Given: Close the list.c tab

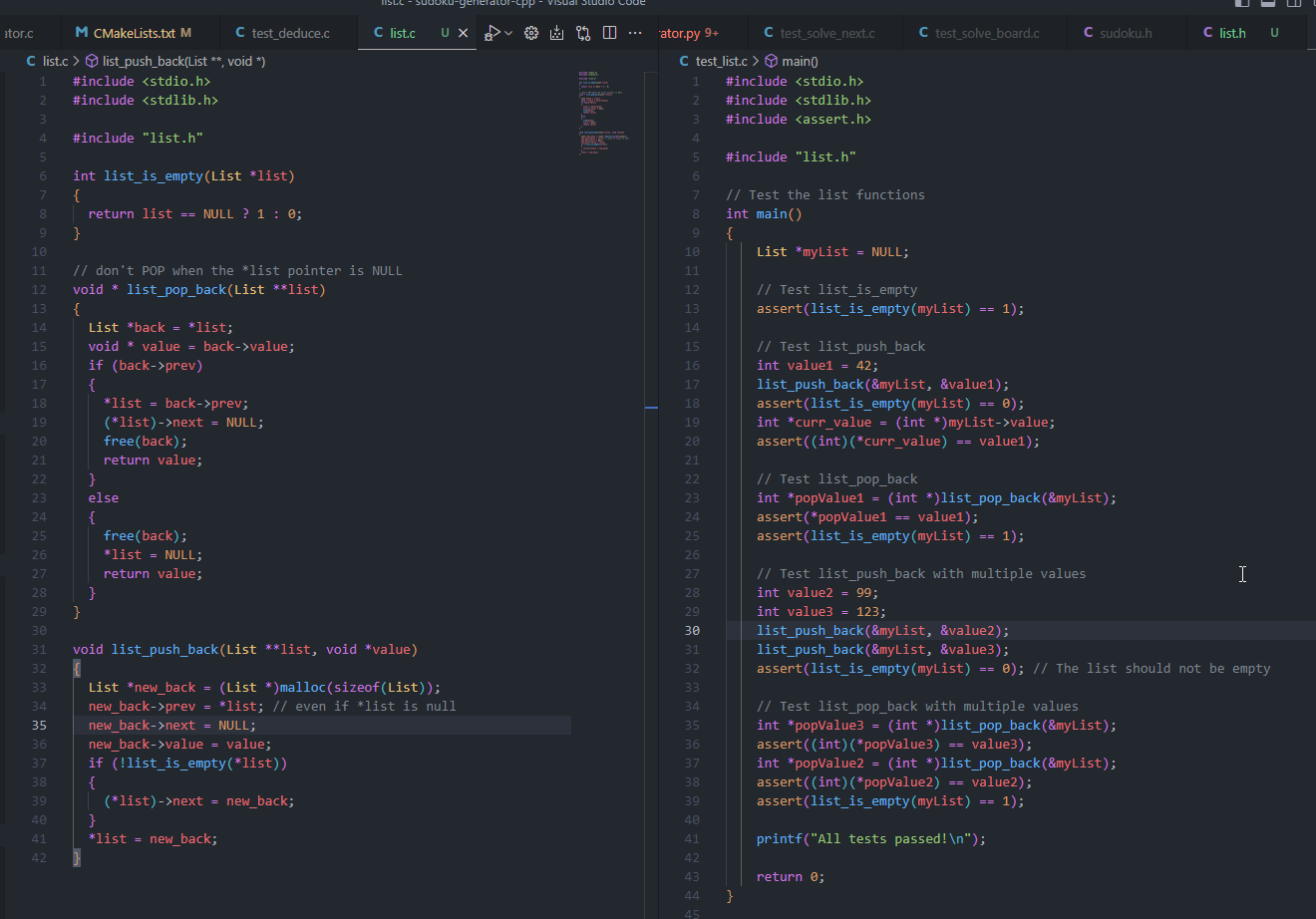Looking at the screenshot, I should click(463, 33).
